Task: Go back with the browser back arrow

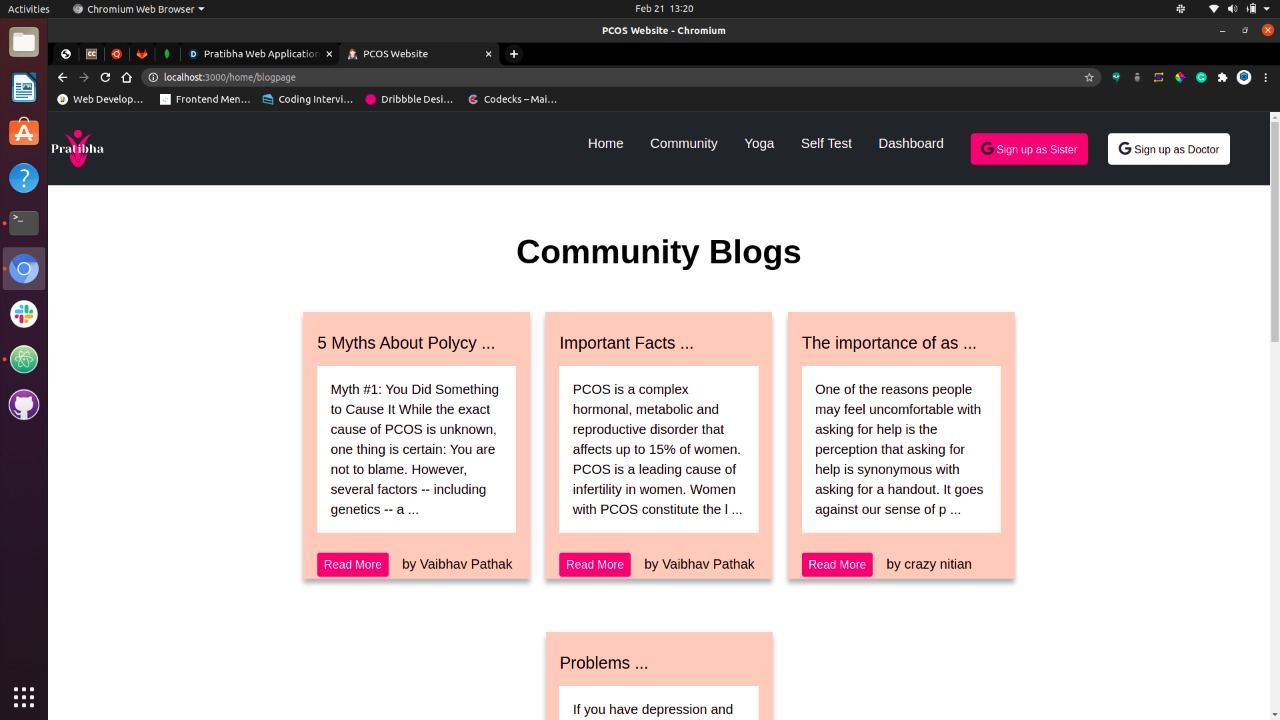Action: (62, 77)
